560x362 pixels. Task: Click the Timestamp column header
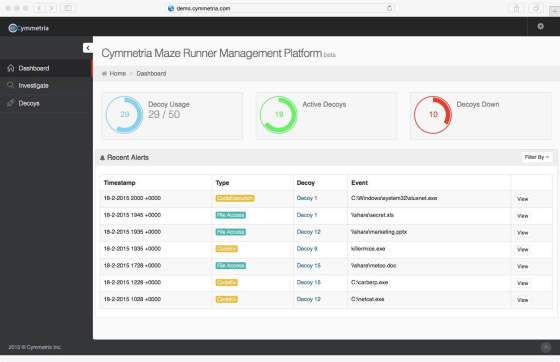tap(120, 183)
